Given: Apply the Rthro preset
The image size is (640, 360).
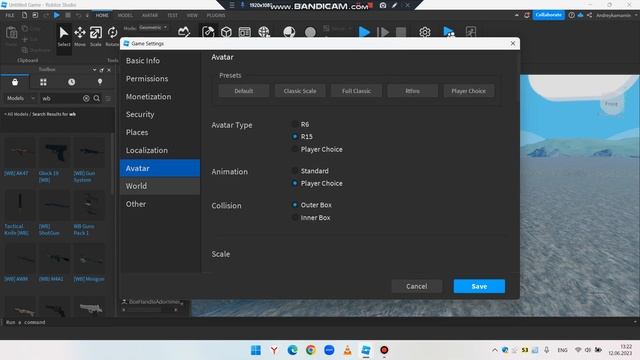Looking at the screenshot, I should click(413, 91).
